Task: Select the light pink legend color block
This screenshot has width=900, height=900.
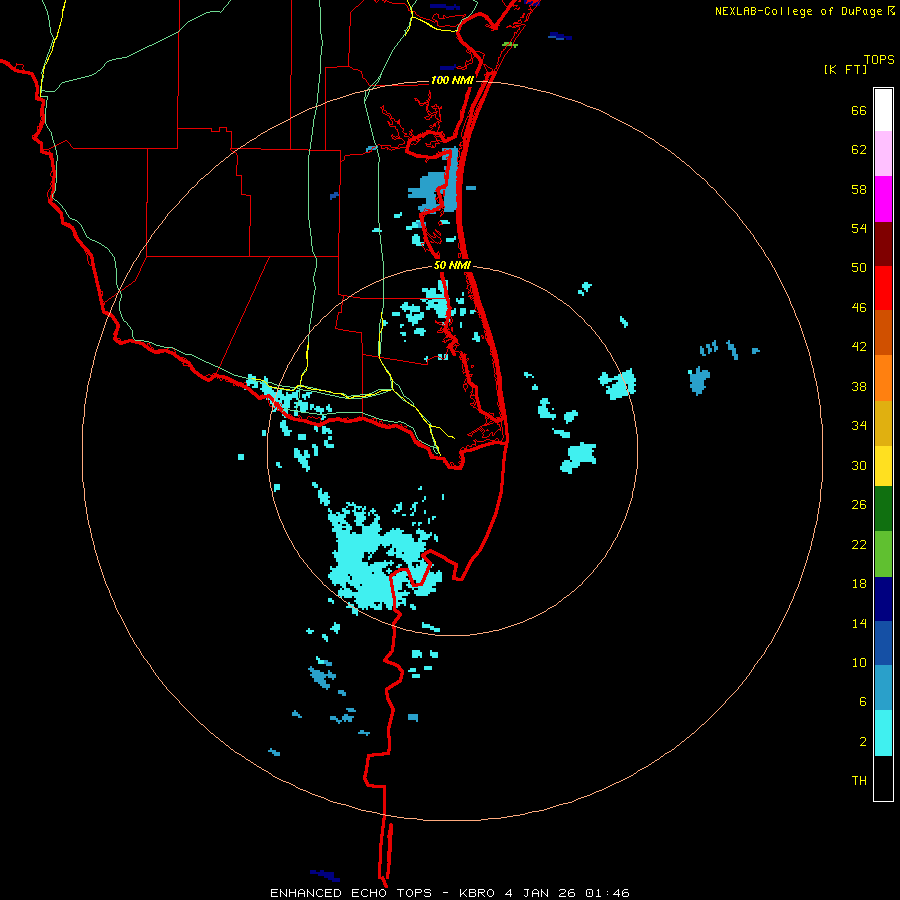Action: coord(883,153)
